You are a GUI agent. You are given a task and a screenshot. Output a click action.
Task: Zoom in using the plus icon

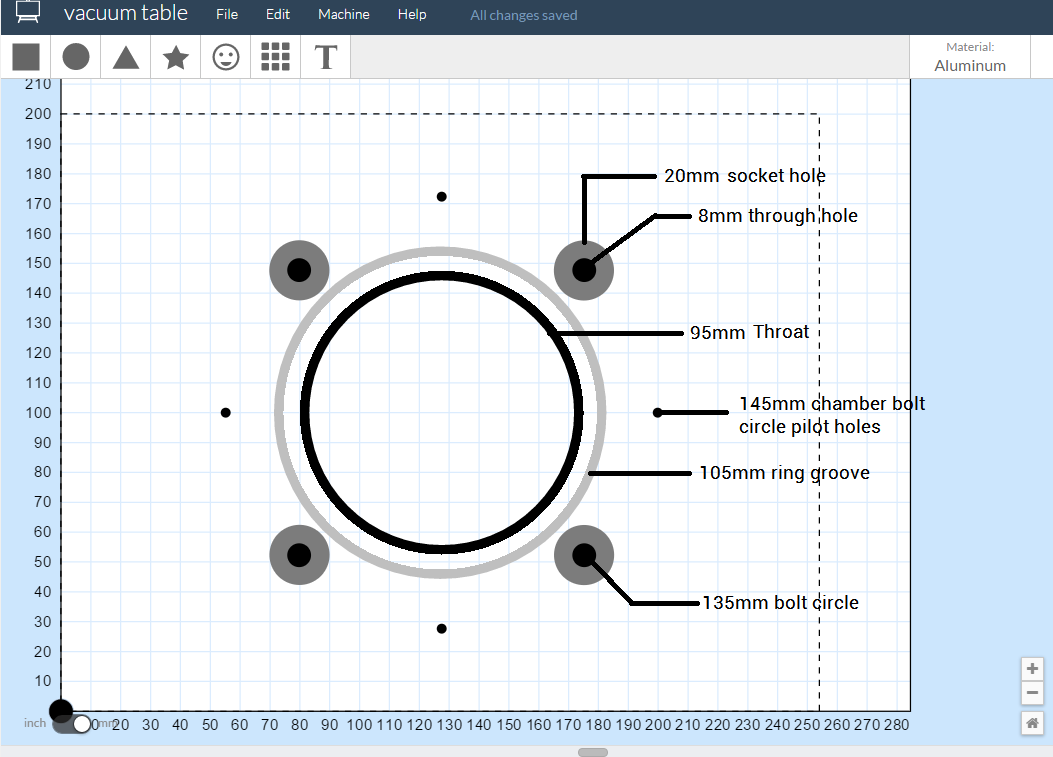1031,668
